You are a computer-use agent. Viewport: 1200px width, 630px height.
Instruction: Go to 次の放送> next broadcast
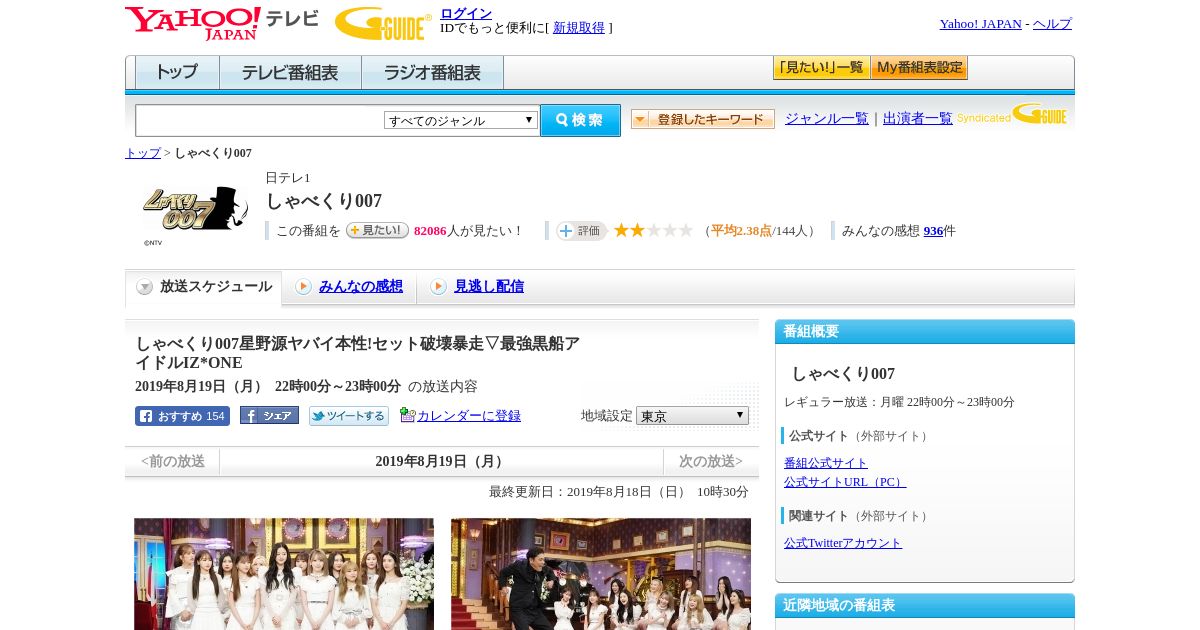711,461
